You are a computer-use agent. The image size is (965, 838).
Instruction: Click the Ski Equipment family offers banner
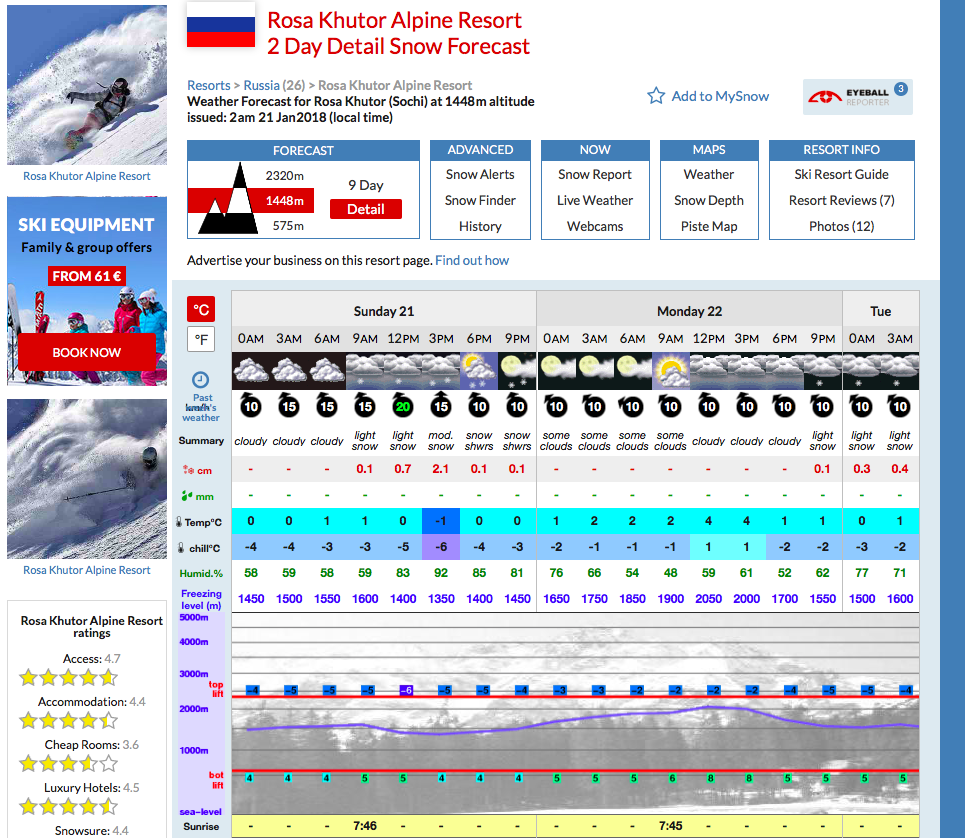87,291
